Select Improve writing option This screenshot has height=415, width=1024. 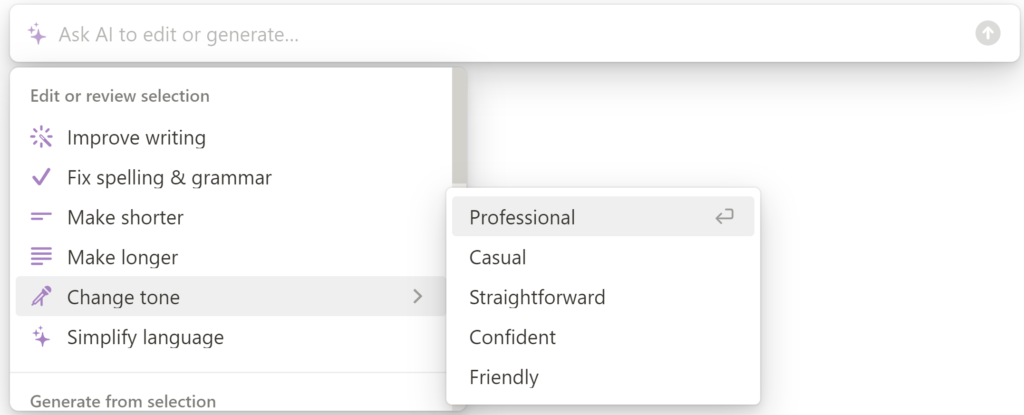pyautogui.click(x=231, y=137)
